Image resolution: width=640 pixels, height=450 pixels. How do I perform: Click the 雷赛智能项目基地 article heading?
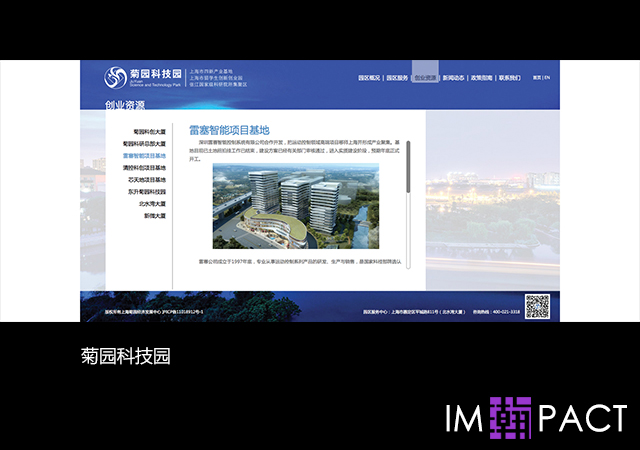pyautogui.click(x=229, y=130)
